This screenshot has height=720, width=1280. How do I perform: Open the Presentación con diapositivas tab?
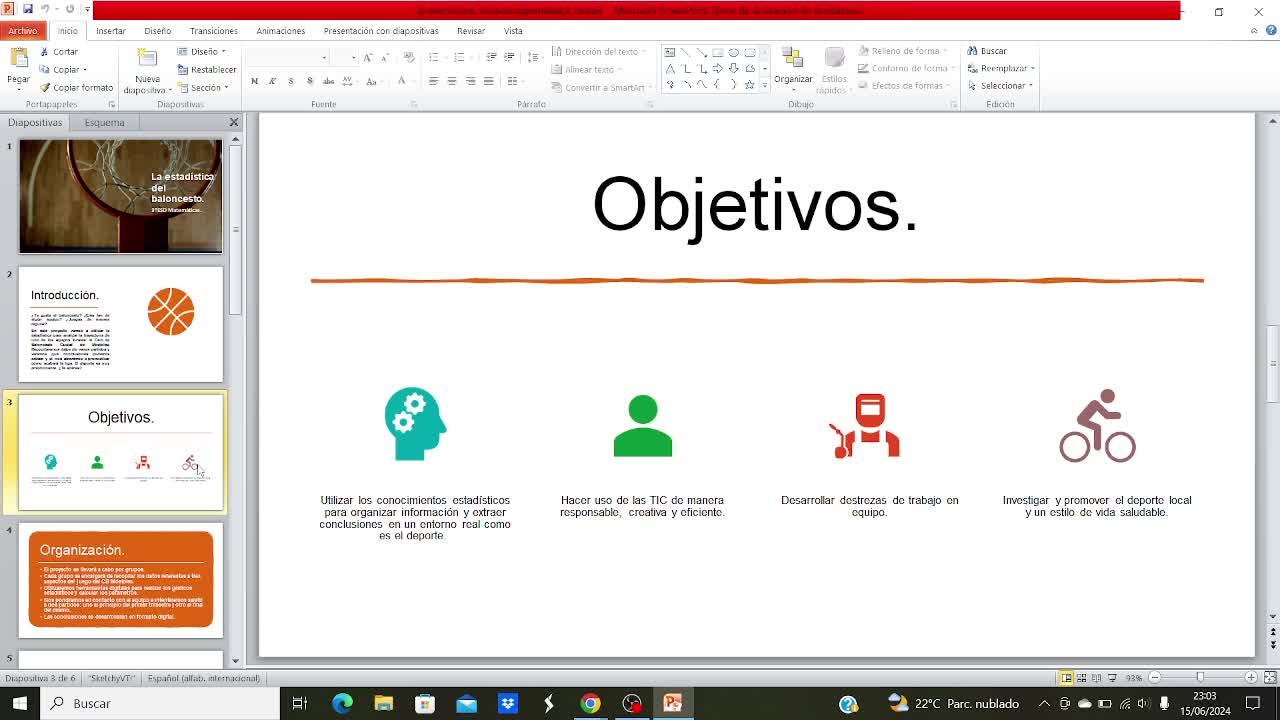coord(381,31)
